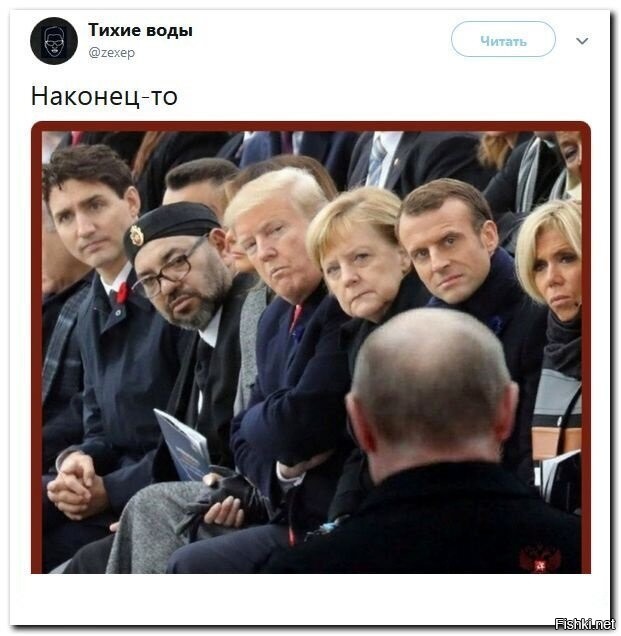The image size is (621, 636).
Task: Click the red eagle emblem watermark in photo
Action: click(x=540, y=558)
